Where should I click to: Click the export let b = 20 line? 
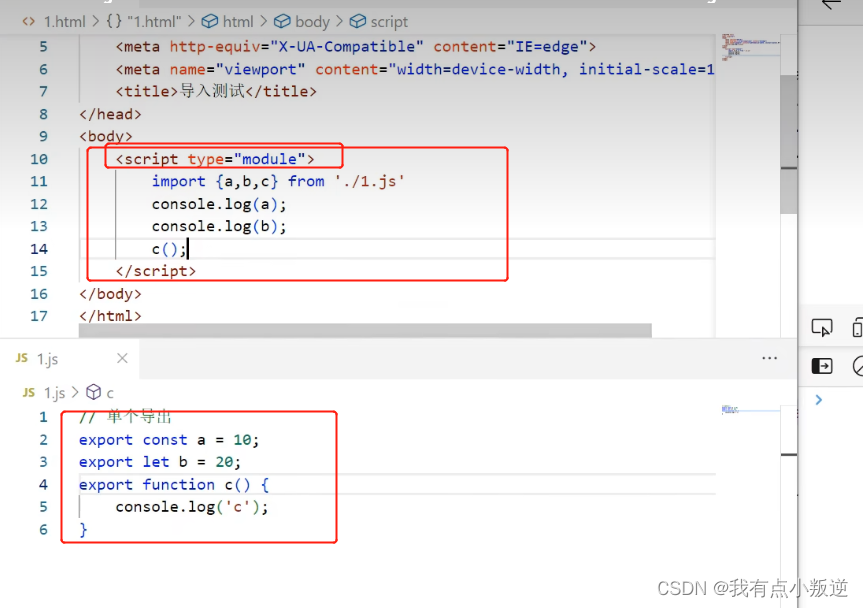[160, 462]
